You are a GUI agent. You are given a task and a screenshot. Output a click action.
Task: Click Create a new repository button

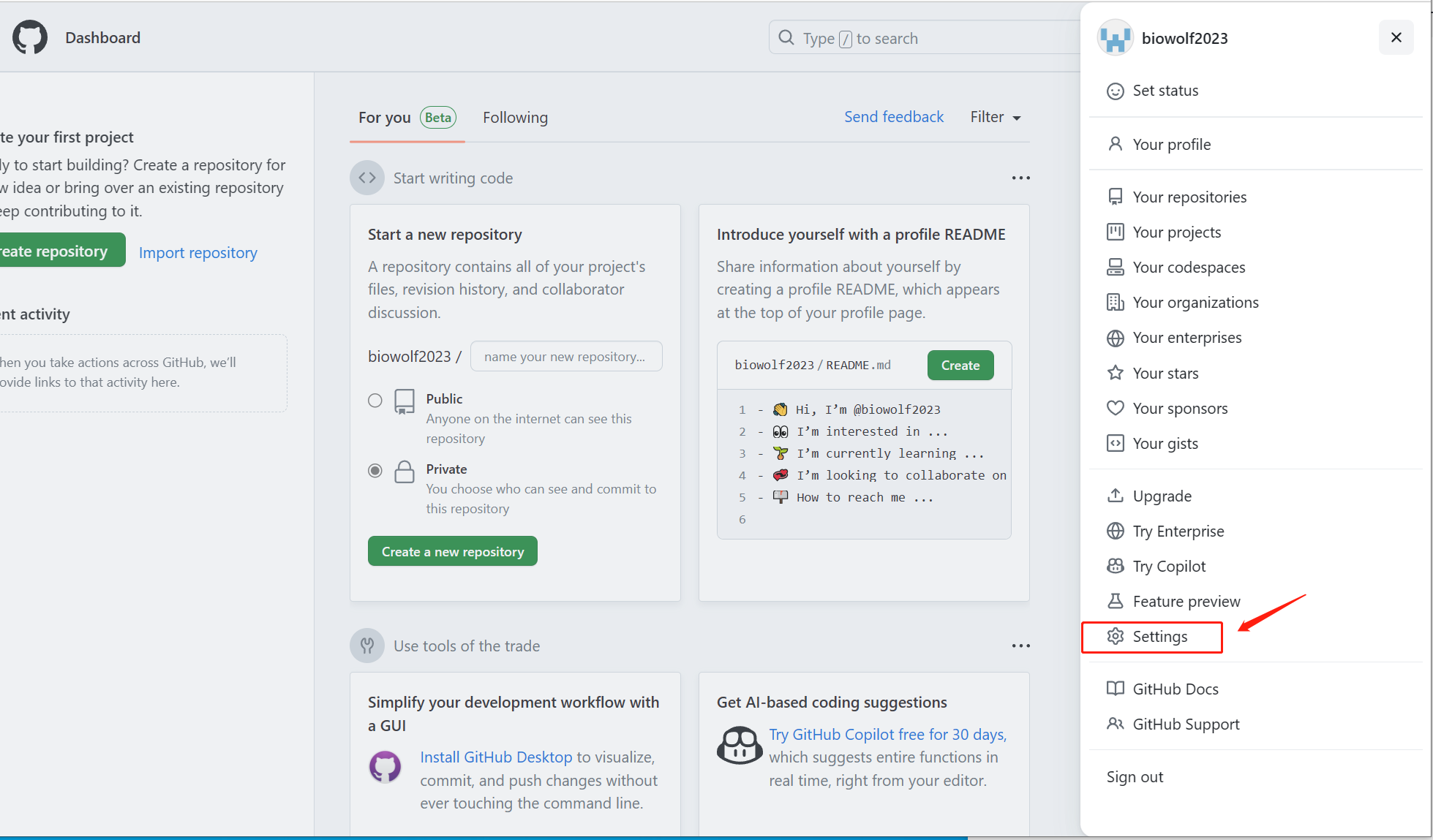(452, 551)
